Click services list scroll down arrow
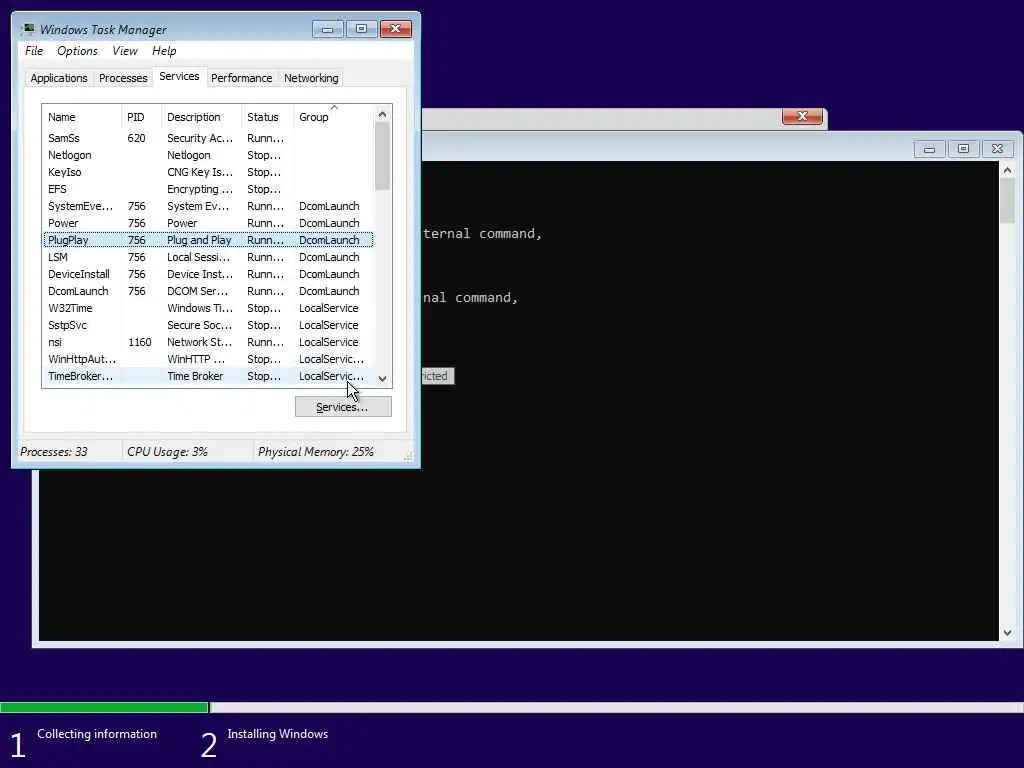This screenshot has width=1024, height=768. click(x=383, y=379)
